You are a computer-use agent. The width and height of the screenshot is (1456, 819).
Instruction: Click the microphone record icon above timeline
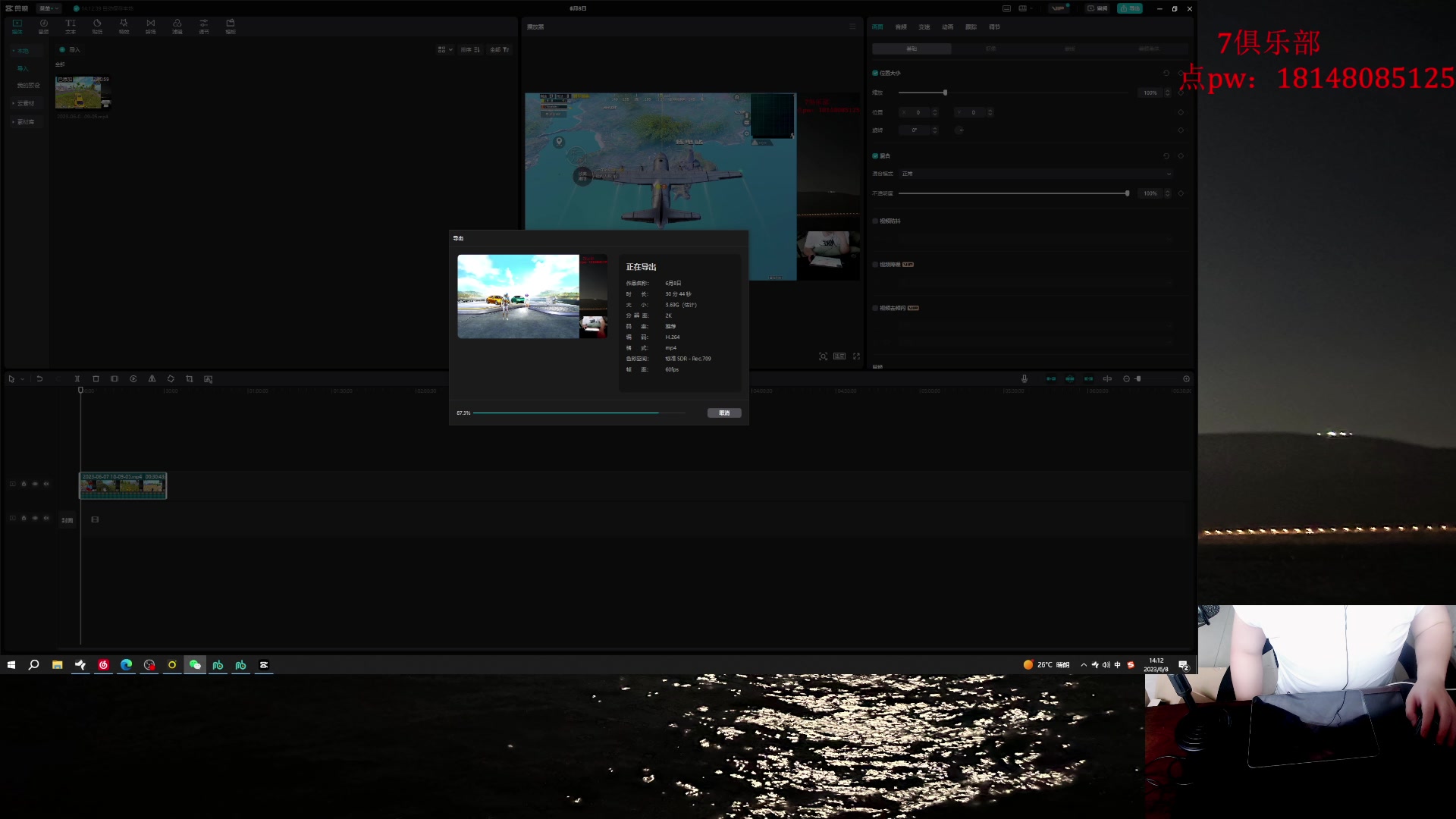pos(1024,378)
